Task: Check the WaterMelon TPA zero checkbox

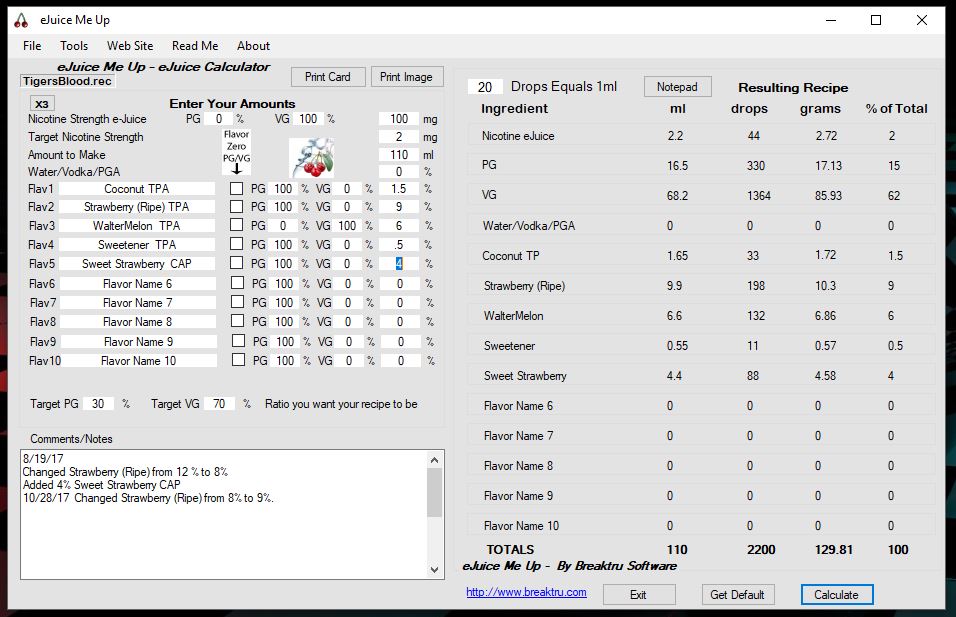Action: point(237,226)
